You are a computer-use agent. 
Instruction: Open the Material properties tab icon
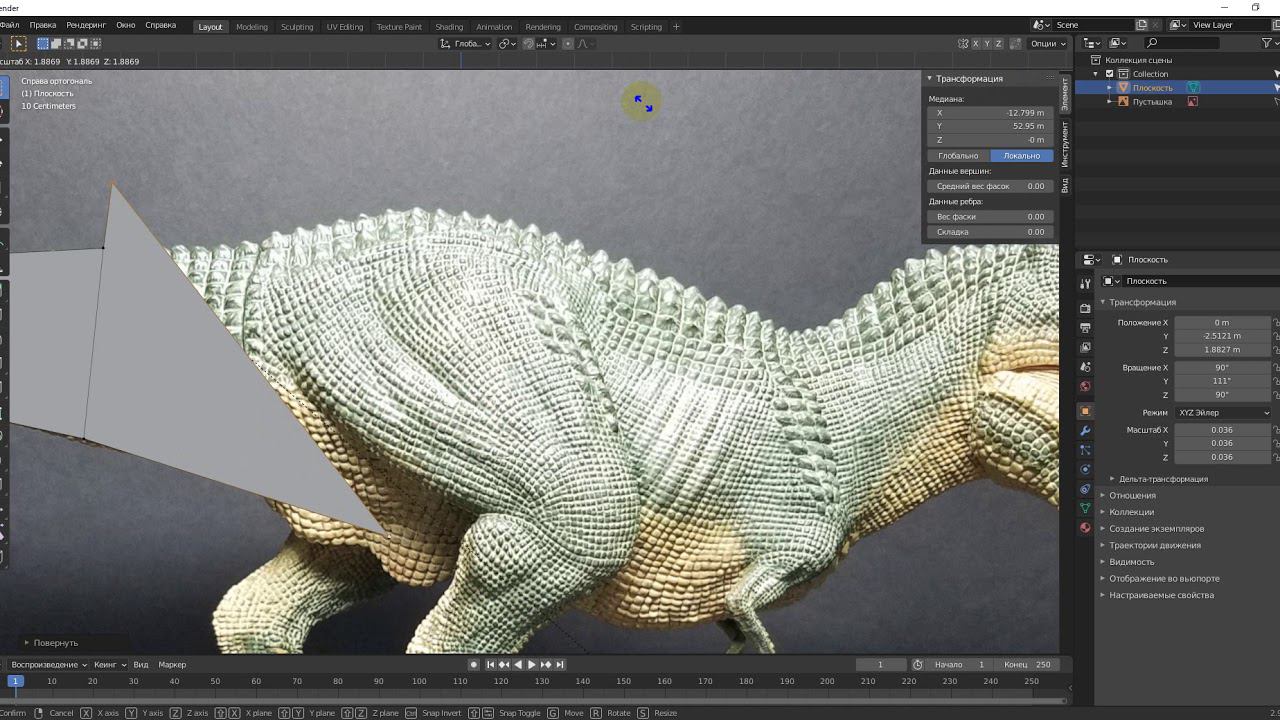click(x=1085, y=528)
